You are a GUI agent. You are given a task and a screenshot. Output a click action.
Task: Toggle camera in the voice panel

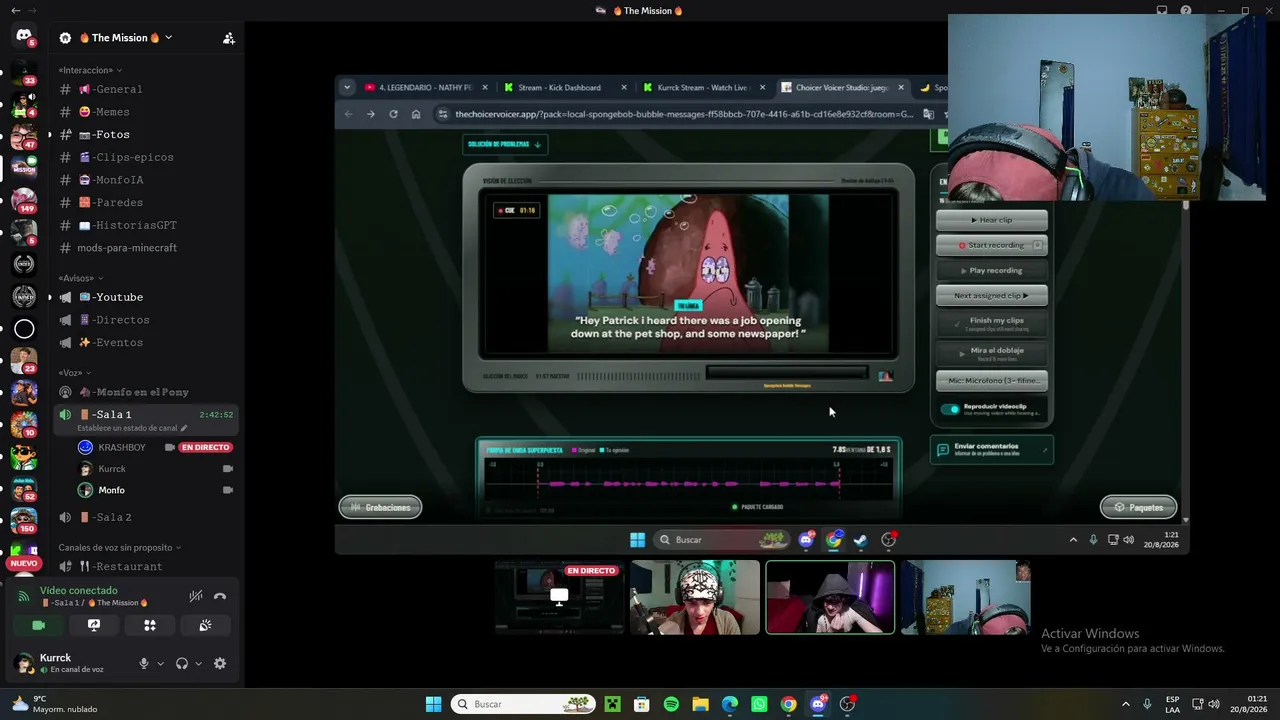(x=39, y=625)
